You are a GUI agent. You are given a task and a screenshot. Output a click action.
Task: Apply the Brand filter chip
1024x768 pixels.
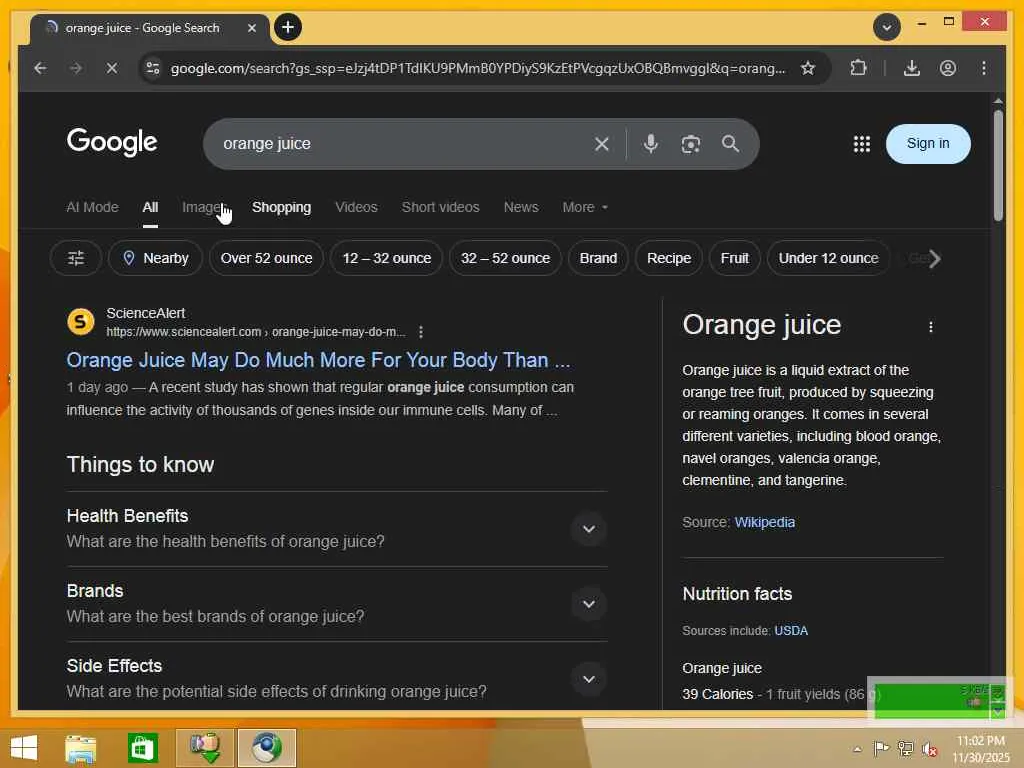click(x=598, y=258)
